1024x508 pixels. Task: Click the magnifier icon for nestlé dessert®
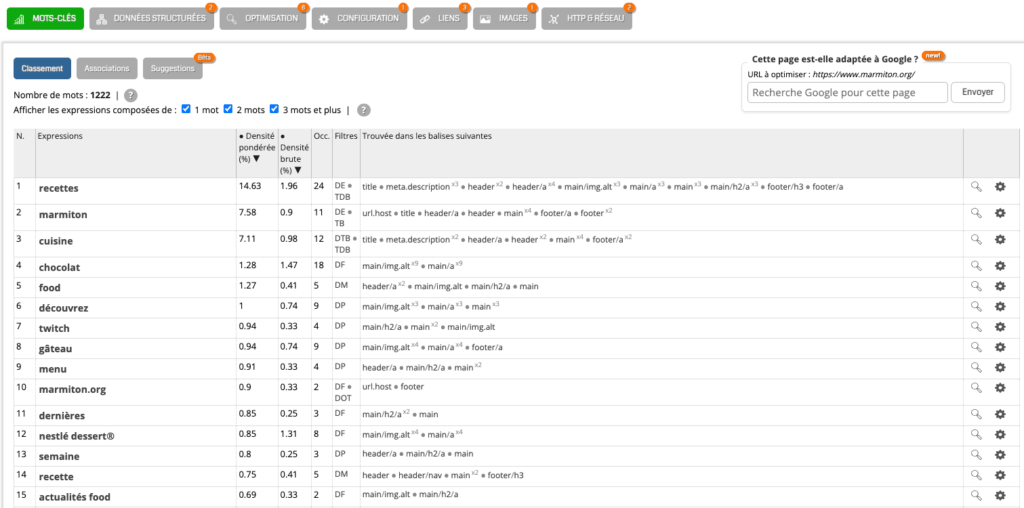tap(975, 434)
